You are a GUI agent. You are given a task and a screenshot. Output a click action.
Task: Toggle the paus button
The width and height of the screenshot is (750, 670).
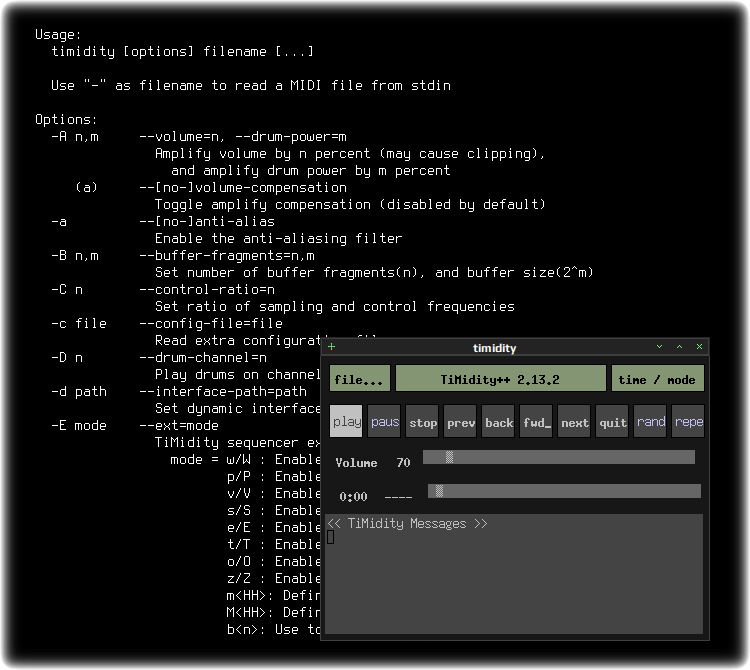point(384,421)
